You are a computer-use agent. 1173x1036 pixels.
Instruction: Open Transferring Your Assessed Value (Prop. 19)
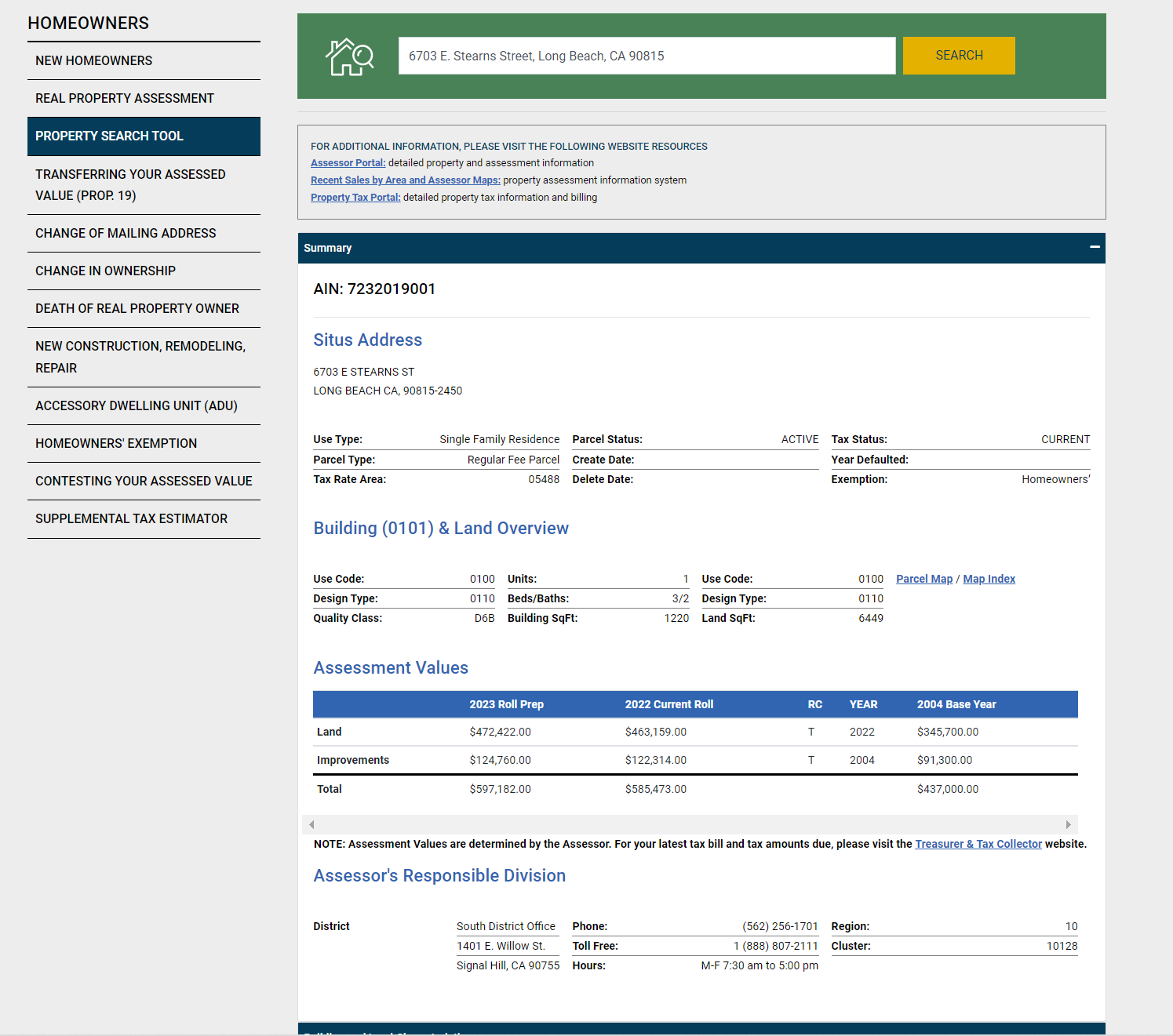(x=144, y=185)
